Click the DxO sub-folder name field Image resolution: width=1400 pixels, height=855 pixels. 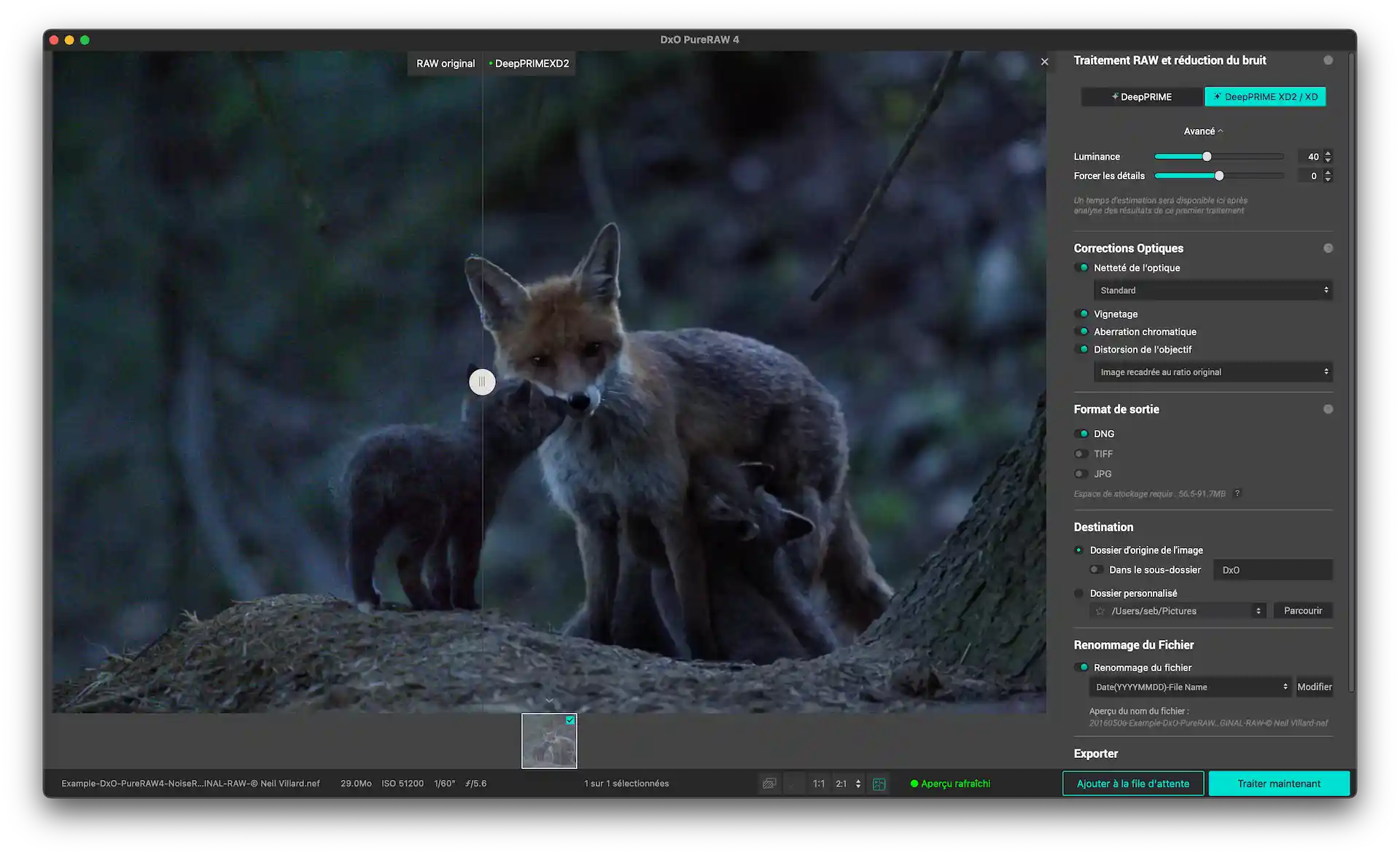coord(1272,570)
